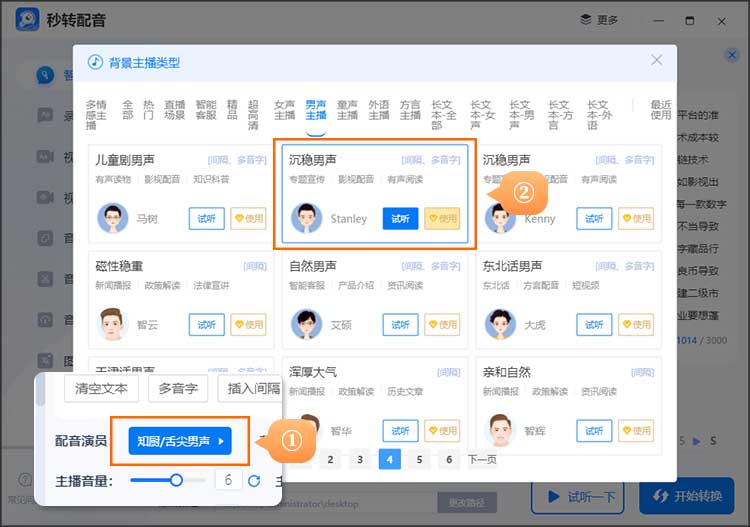Viewport: 750px width, 527px height.
Task: Preview Kenny voice with 试听 button
Action: (594, 219)
